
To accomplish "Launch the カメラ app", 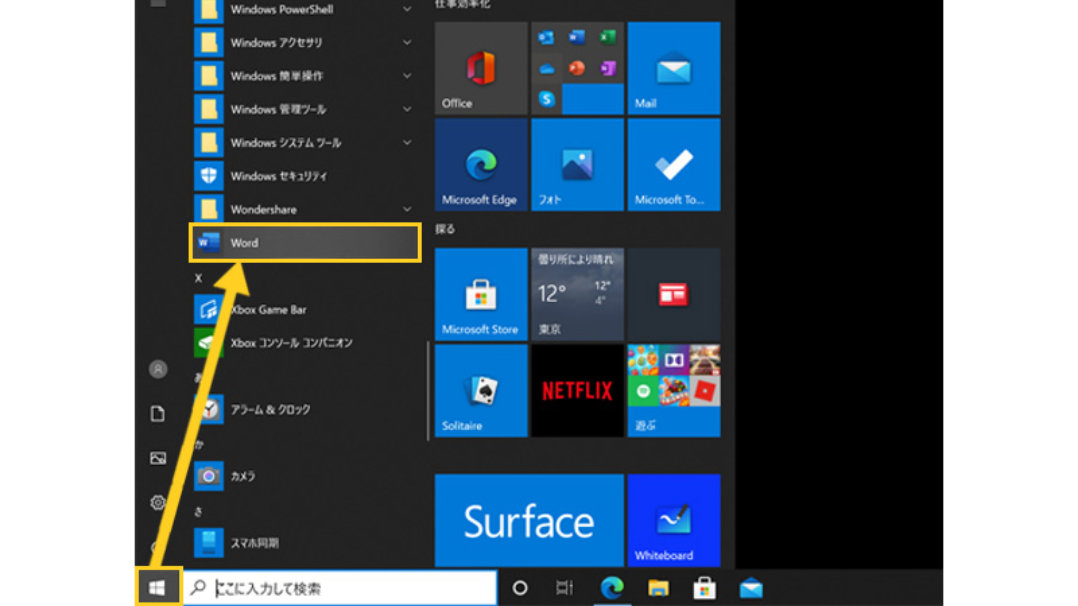I will click(305, 476).
